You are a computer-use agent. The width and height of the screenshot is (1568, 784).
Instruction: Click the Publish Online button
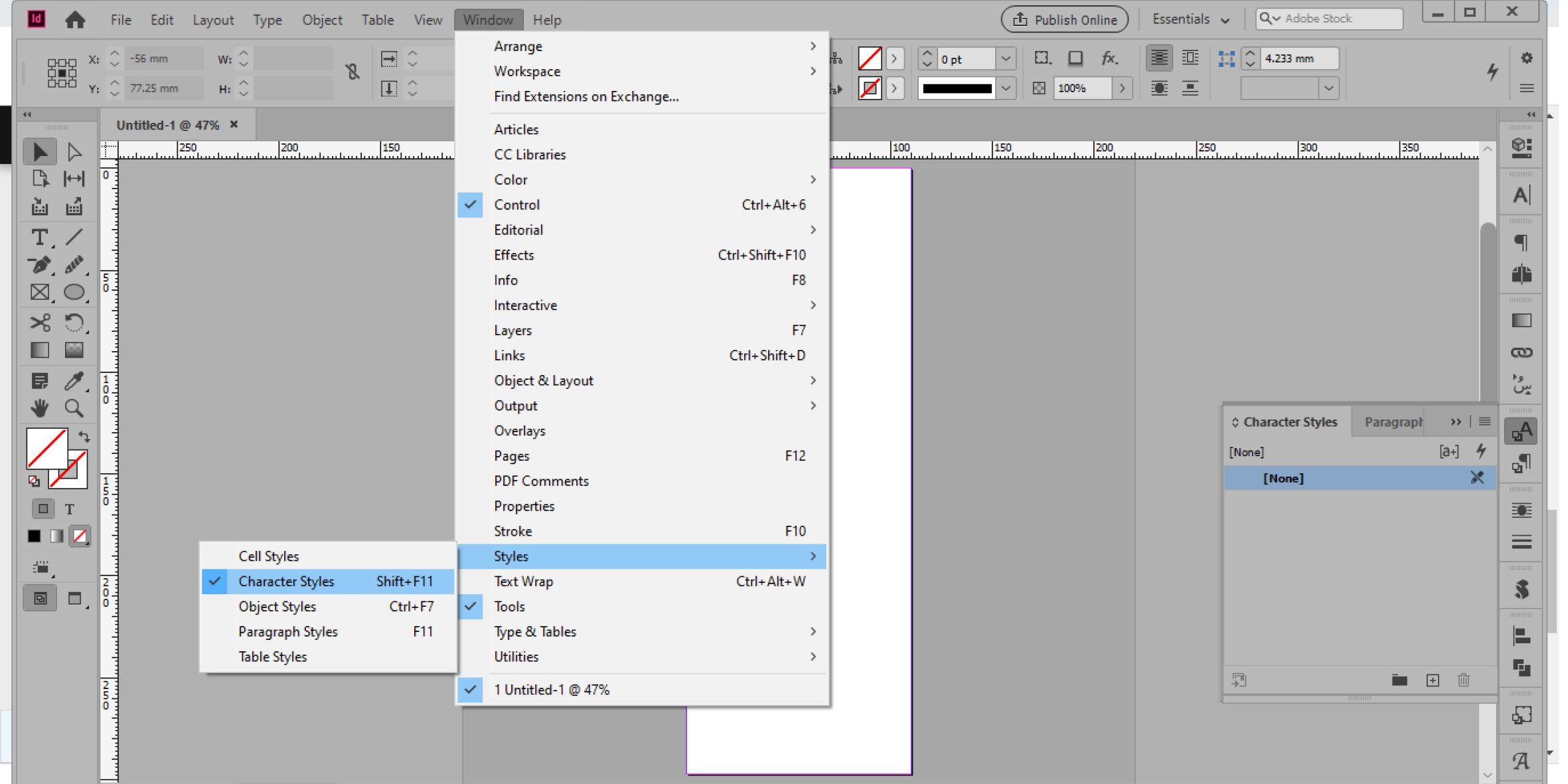(x=1065, y=19)
